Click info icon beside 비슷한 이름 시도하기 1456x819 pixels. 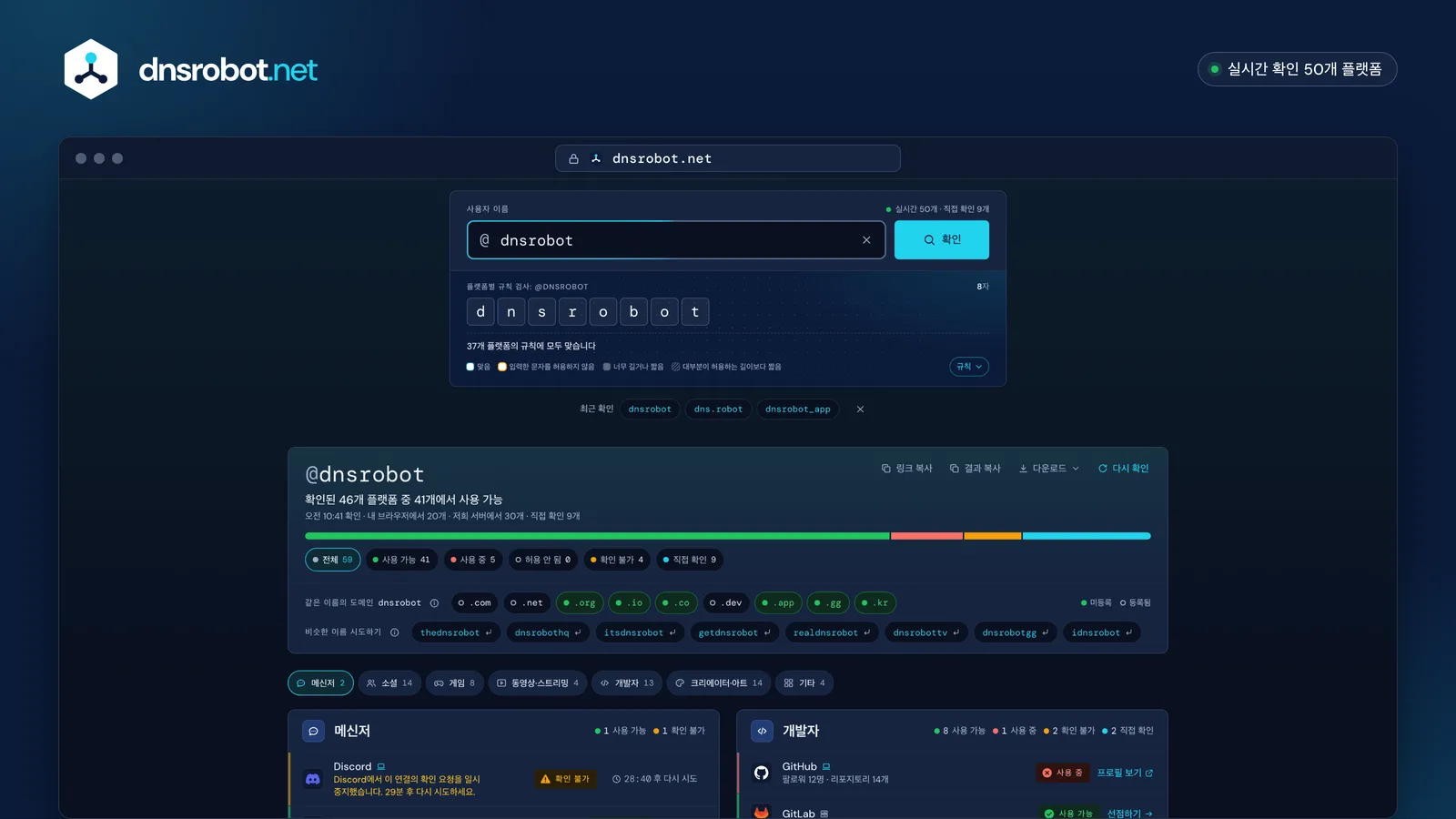395,632
